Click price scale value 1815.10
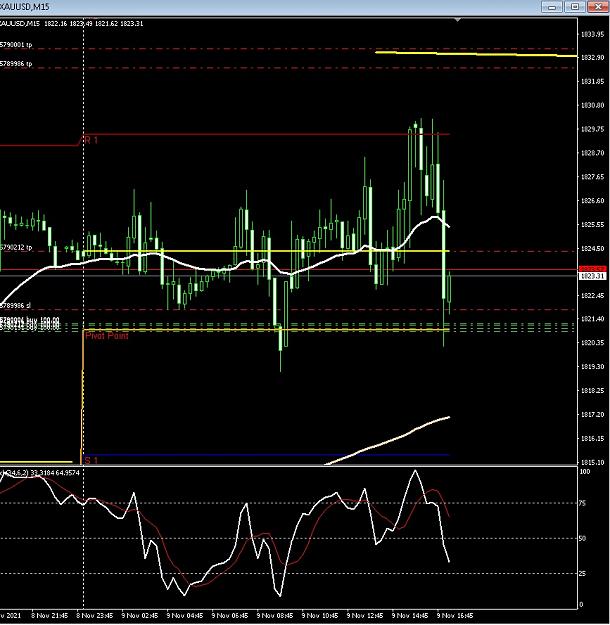Viewport: 610px width, 625px height. click(592, 462)
